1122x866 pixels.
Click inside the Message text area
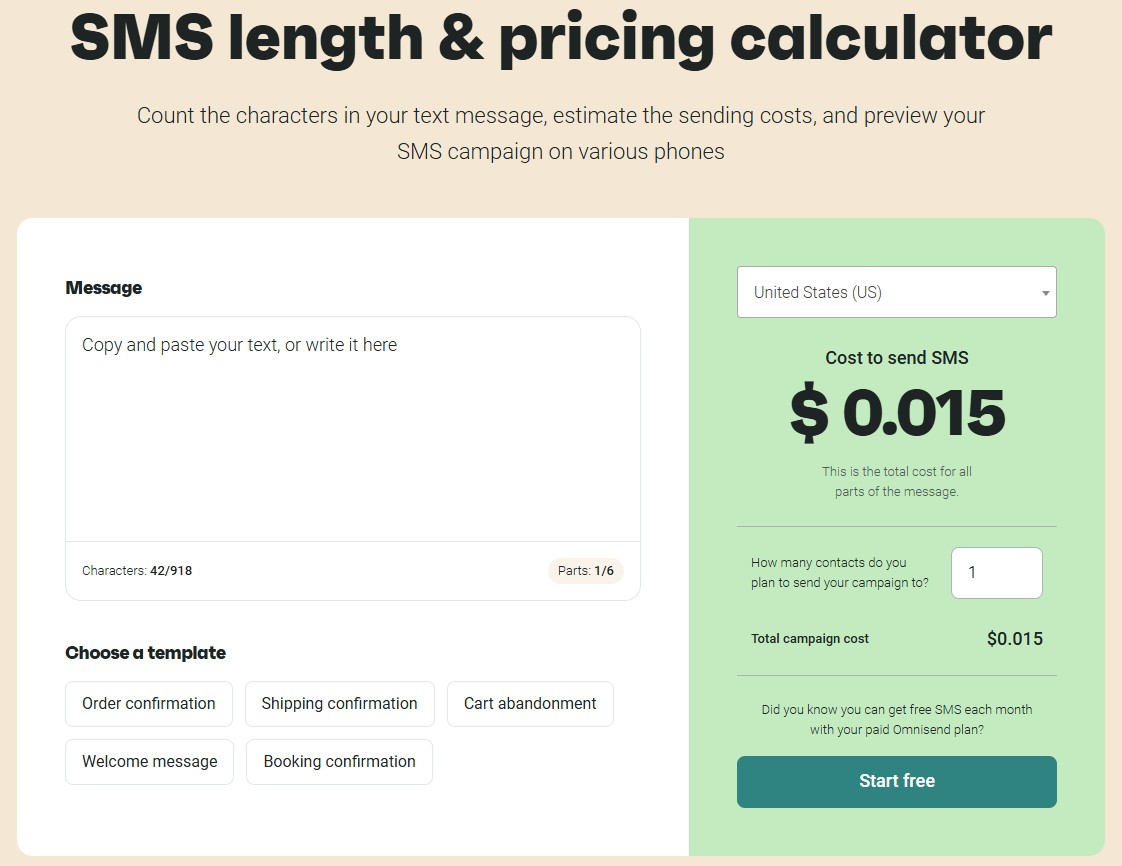(x=352, y=430)
